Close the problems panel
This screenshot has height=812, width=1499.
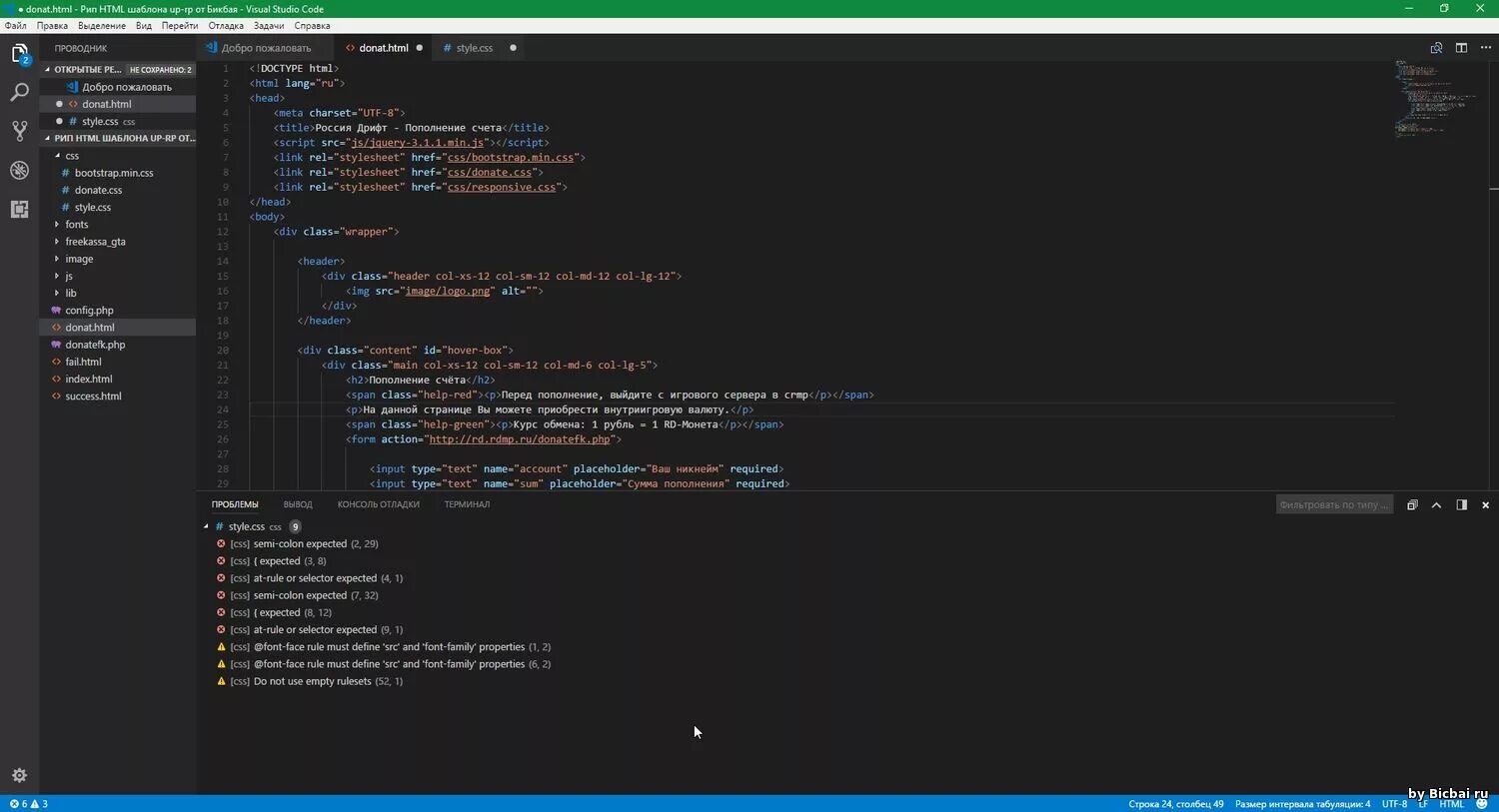1485,505
